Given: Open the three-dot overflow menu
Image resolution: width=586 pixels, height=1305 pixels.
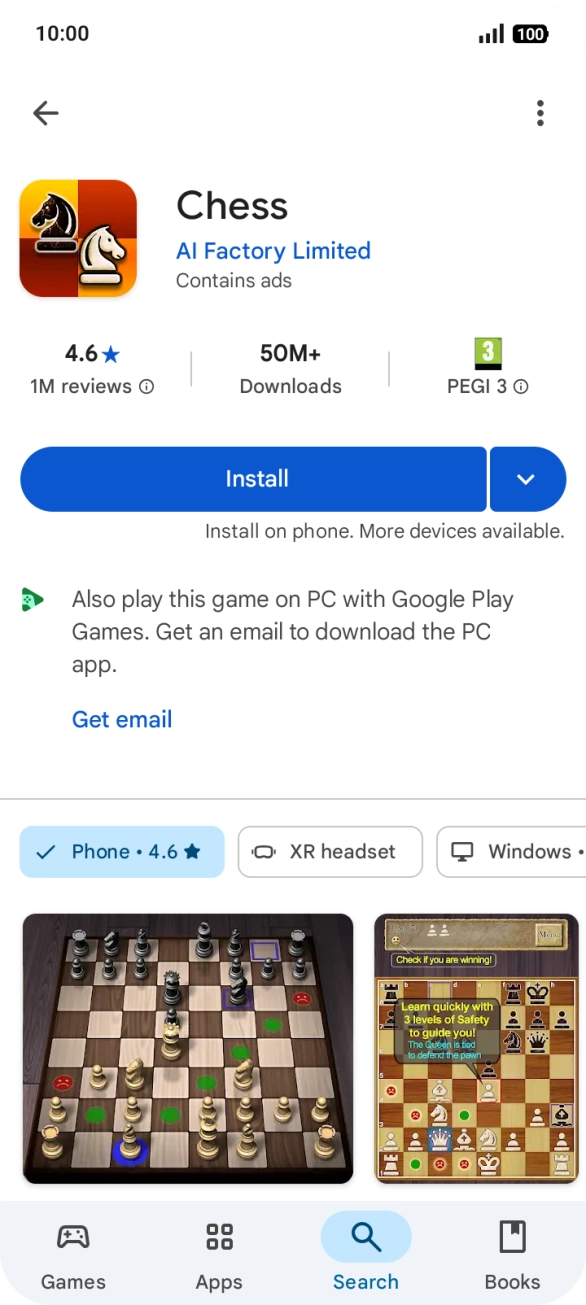Looking at the screenshot, I should 540,113.
